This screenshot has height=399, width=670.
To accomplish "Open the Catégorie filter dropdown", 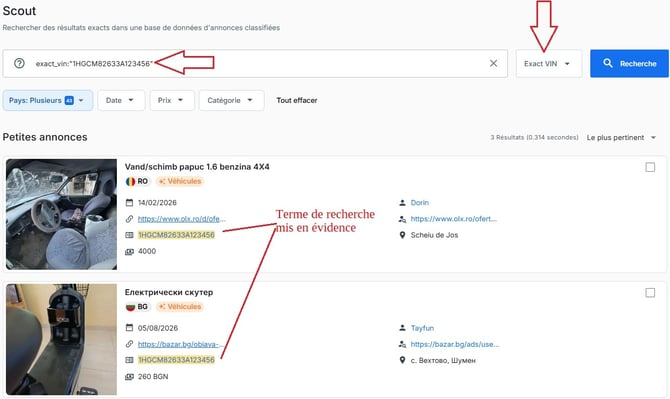I will 231,100.
